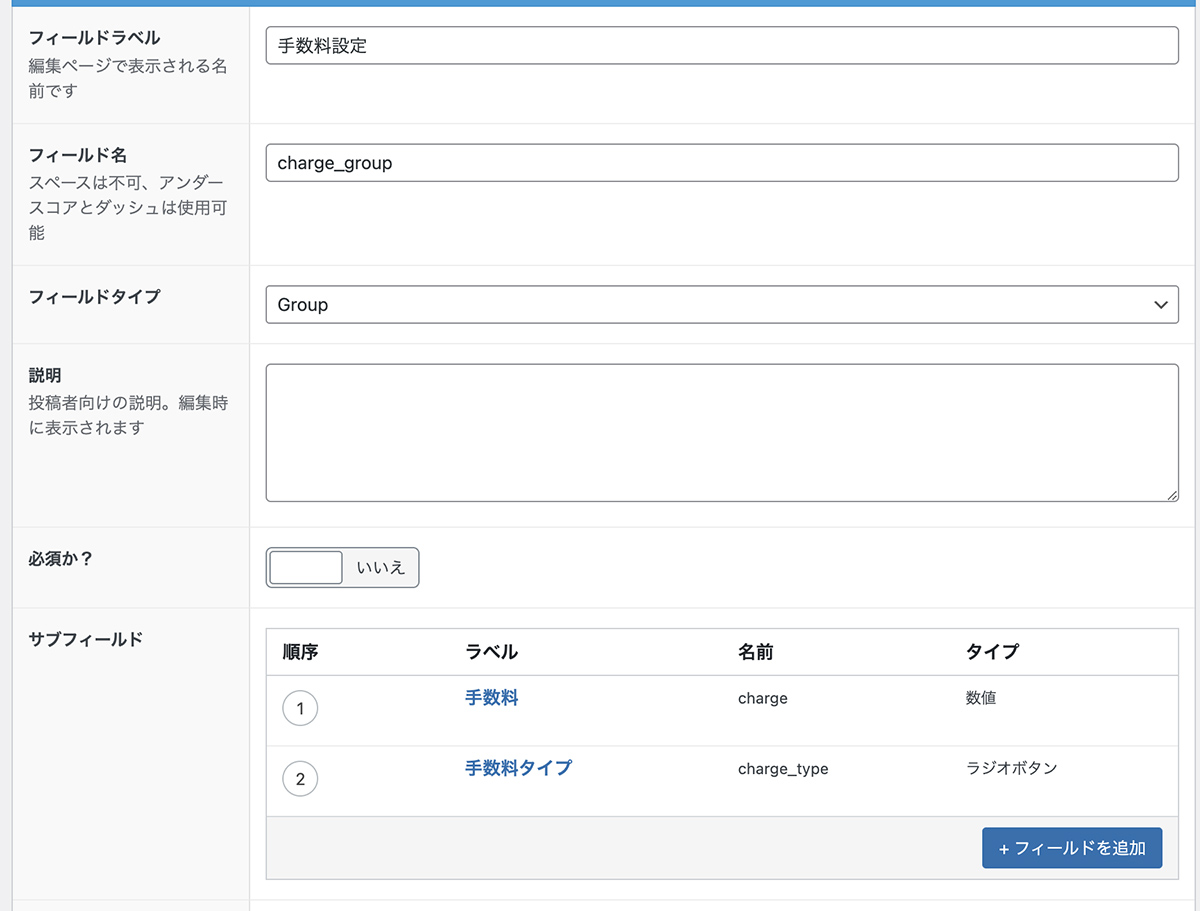Screen dimensions: 1200x911
Task: Click the name cell "charge_type"
Action: click(783, 769)
